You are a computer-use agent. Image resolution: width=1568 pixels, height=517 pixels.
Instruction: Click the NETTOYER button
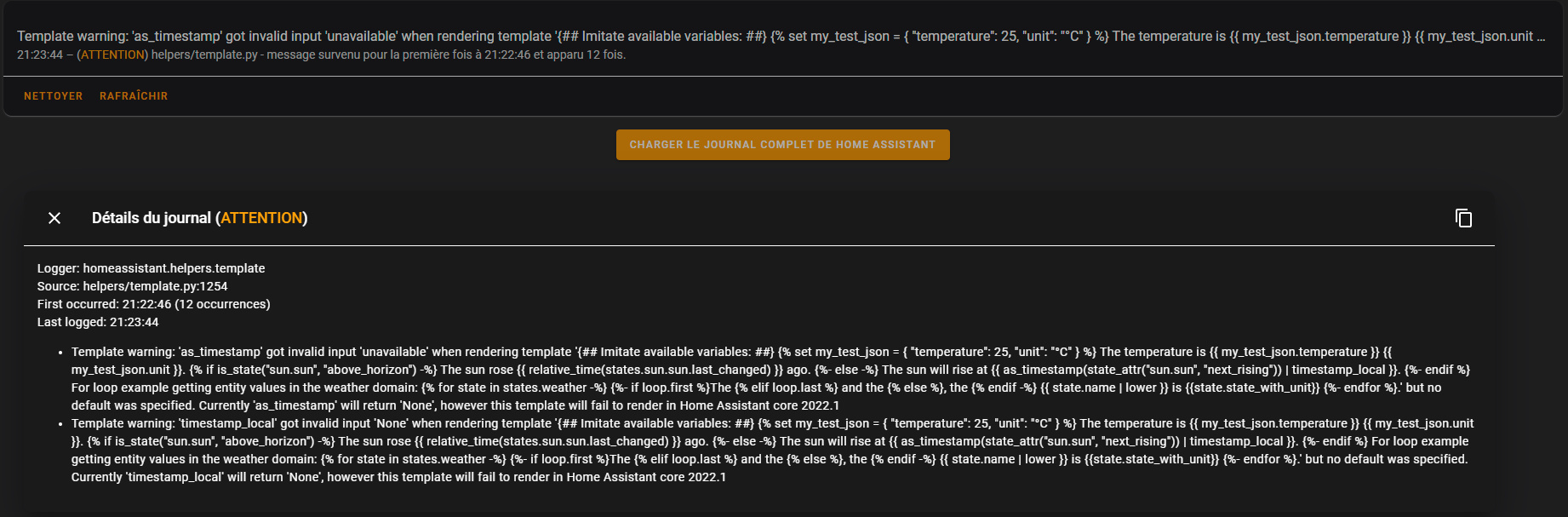53,96
